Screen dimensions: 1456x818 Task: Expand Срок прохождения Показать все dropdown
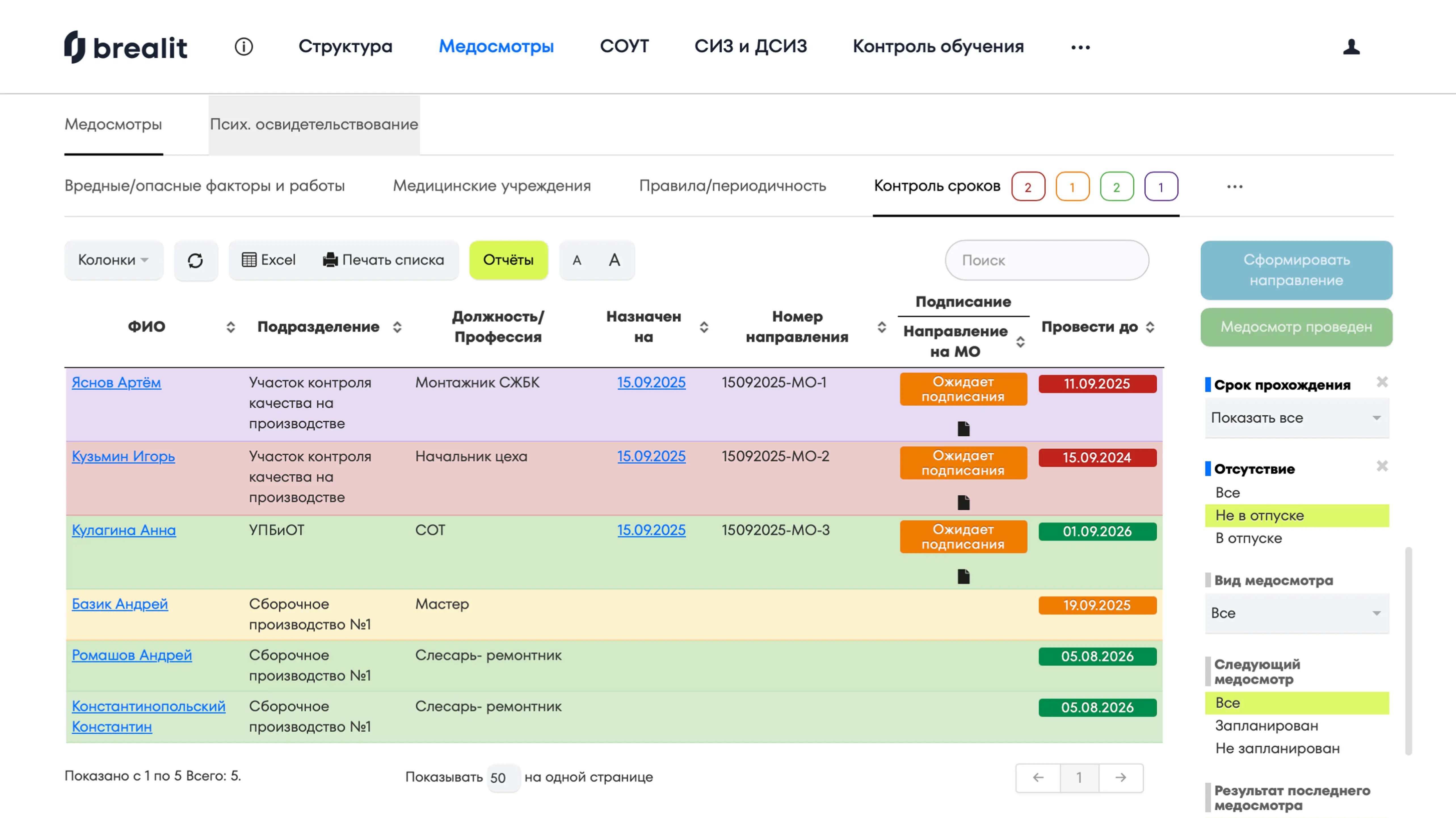point(1296,418)
